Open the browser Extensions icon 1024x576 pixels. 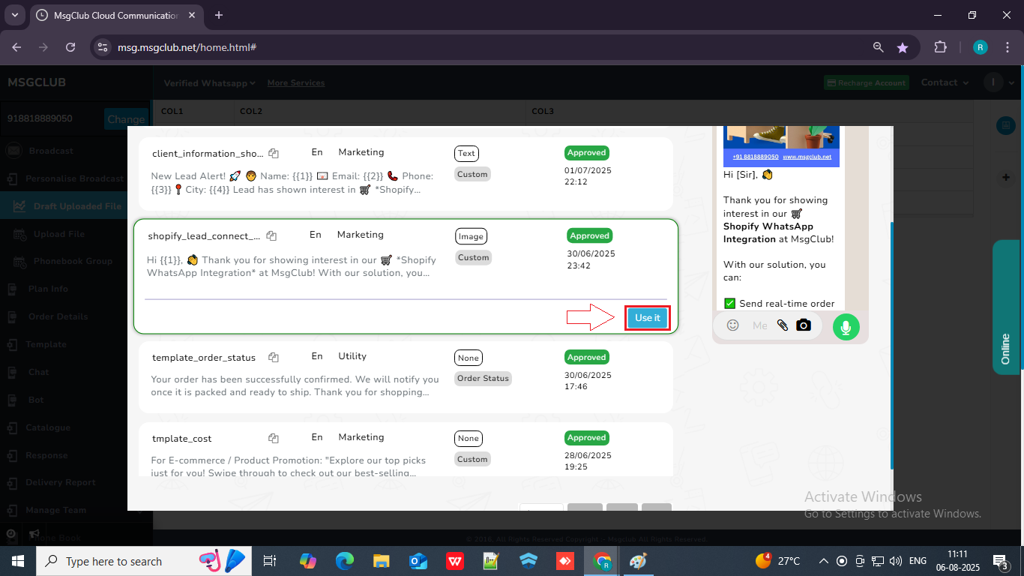pyautogui.click(x=940, y=47)
